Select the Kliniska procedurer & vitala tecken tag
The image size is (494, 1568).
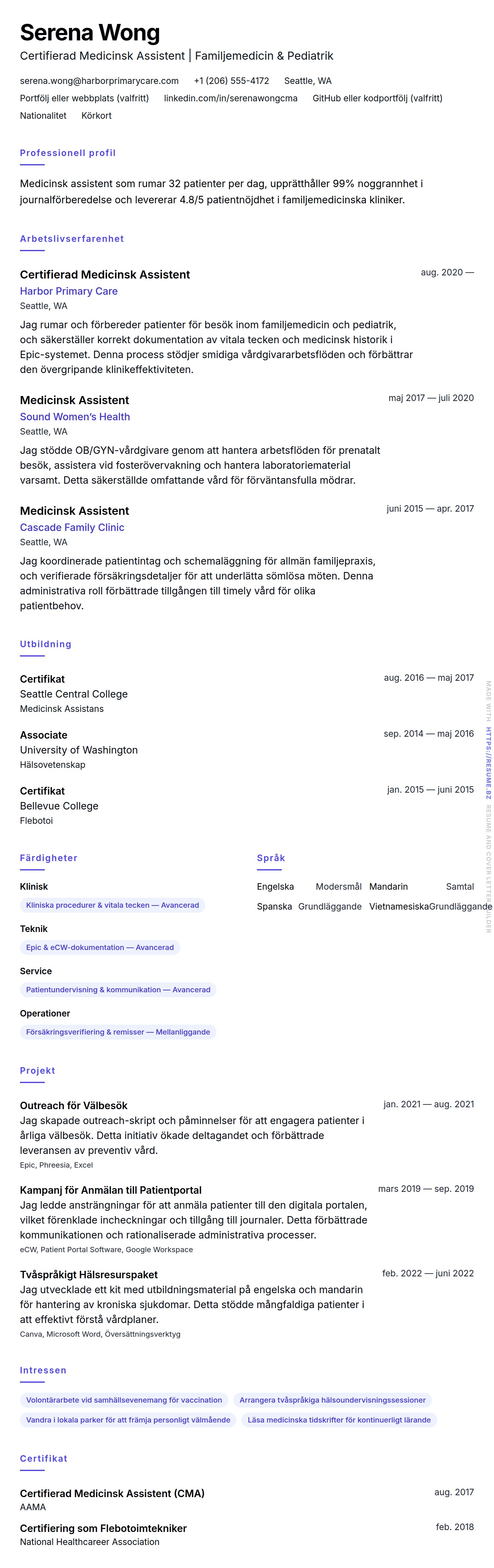[x=113, y=905]
